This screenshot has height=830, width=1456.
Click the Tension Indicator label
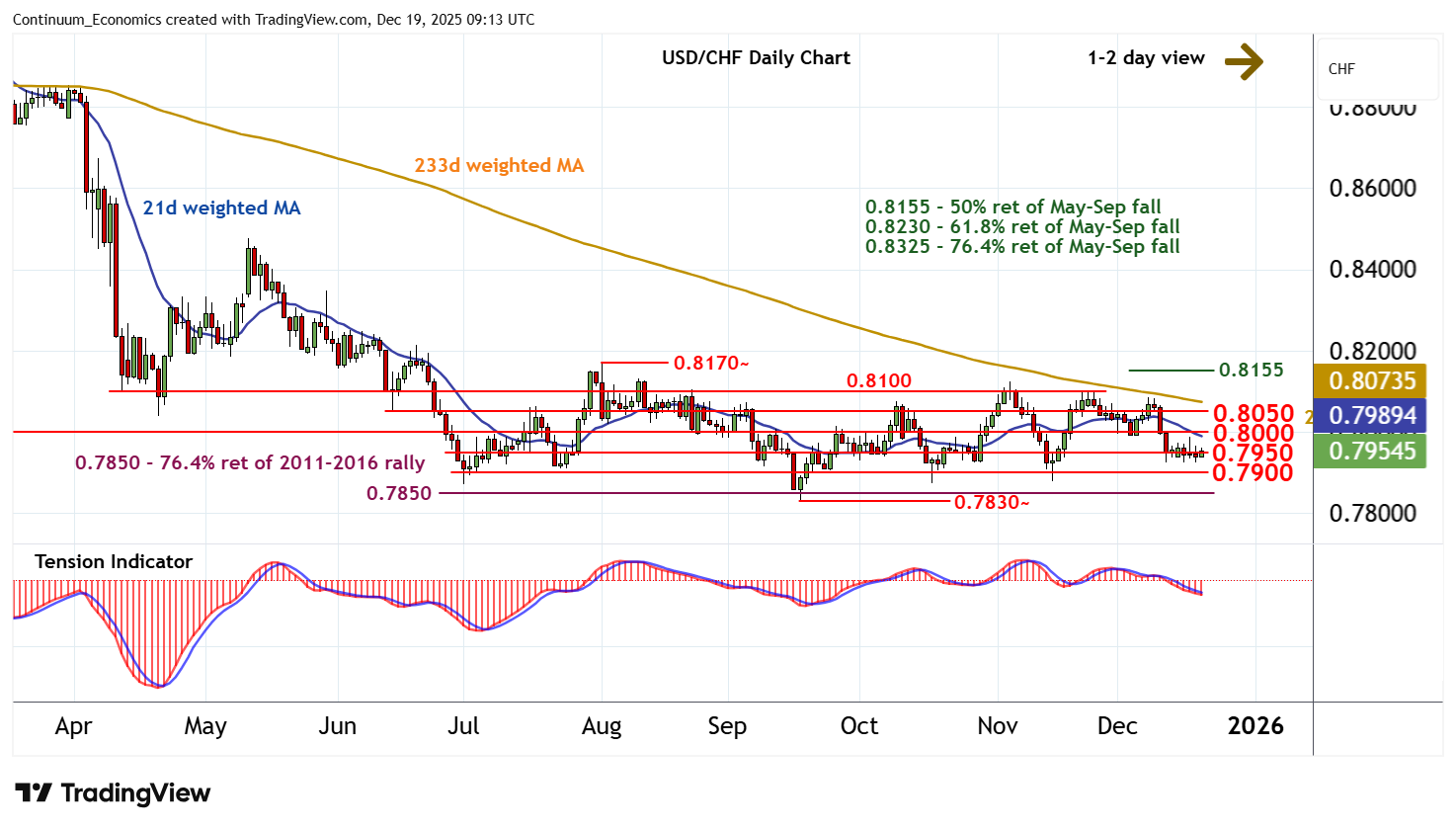pyautogui.click(x=114, y=561)
